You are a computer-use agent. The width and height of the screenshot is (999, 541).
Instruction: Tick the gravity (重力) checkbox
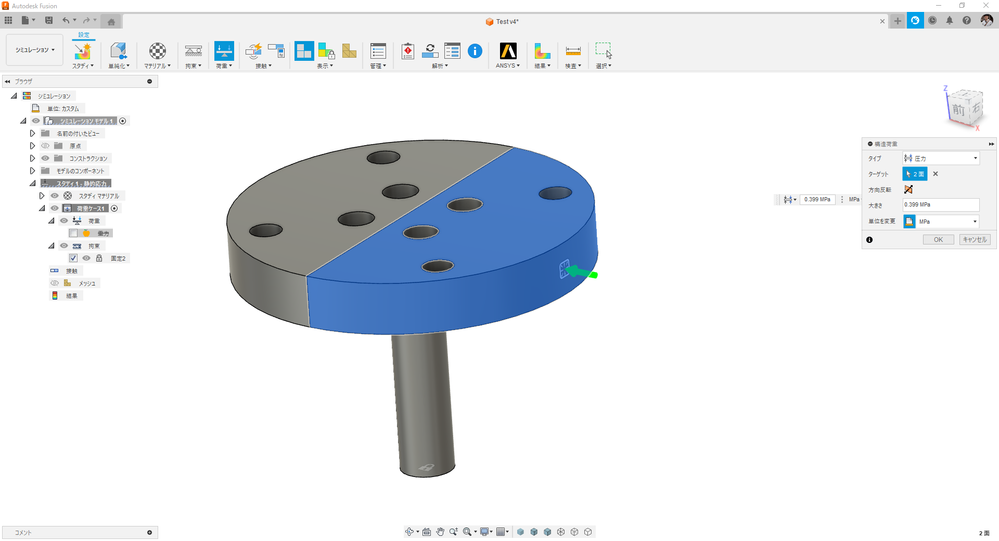click(73, 233)
